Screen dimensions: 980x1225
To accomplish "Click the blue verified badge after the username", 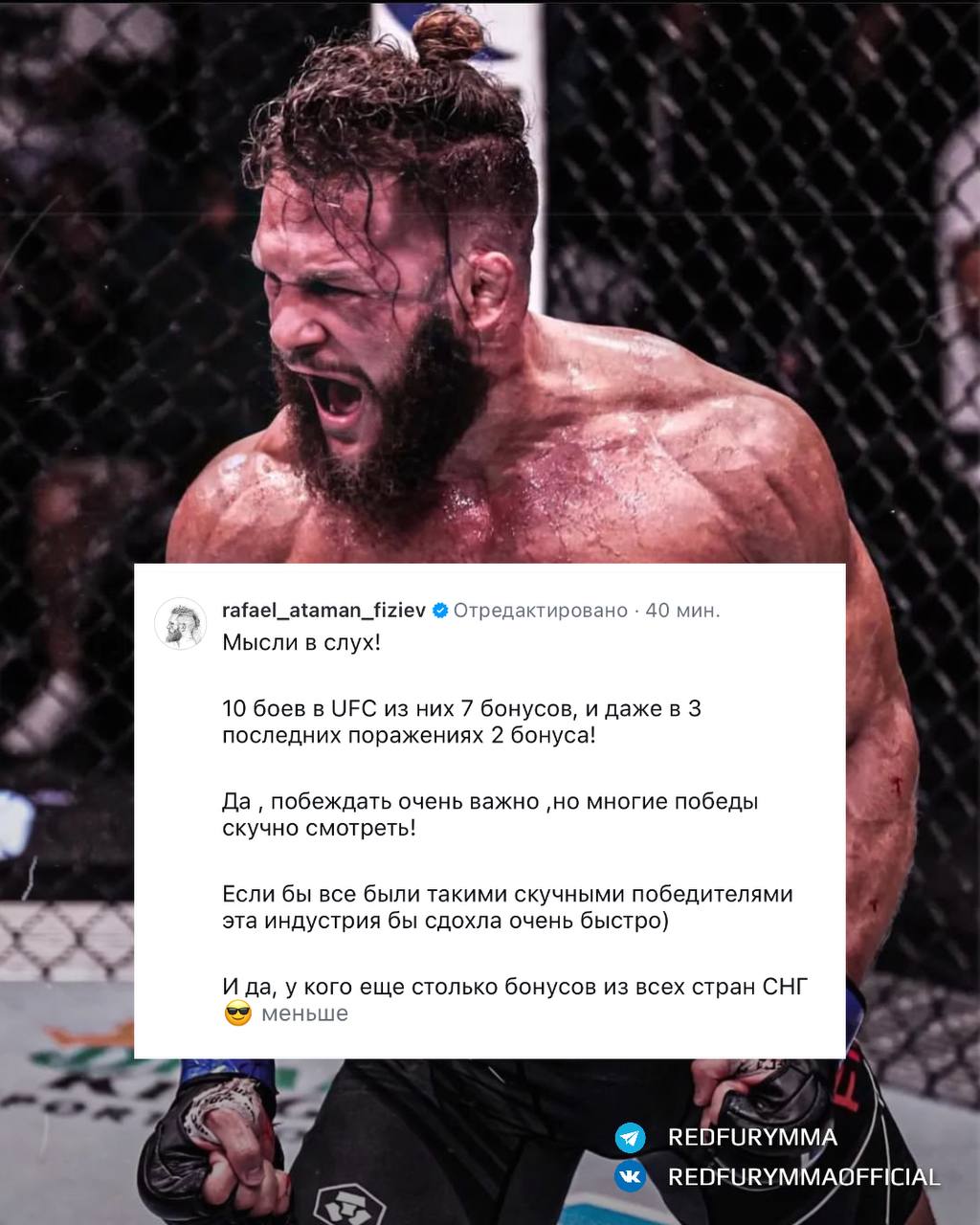I will coord(439,611).
